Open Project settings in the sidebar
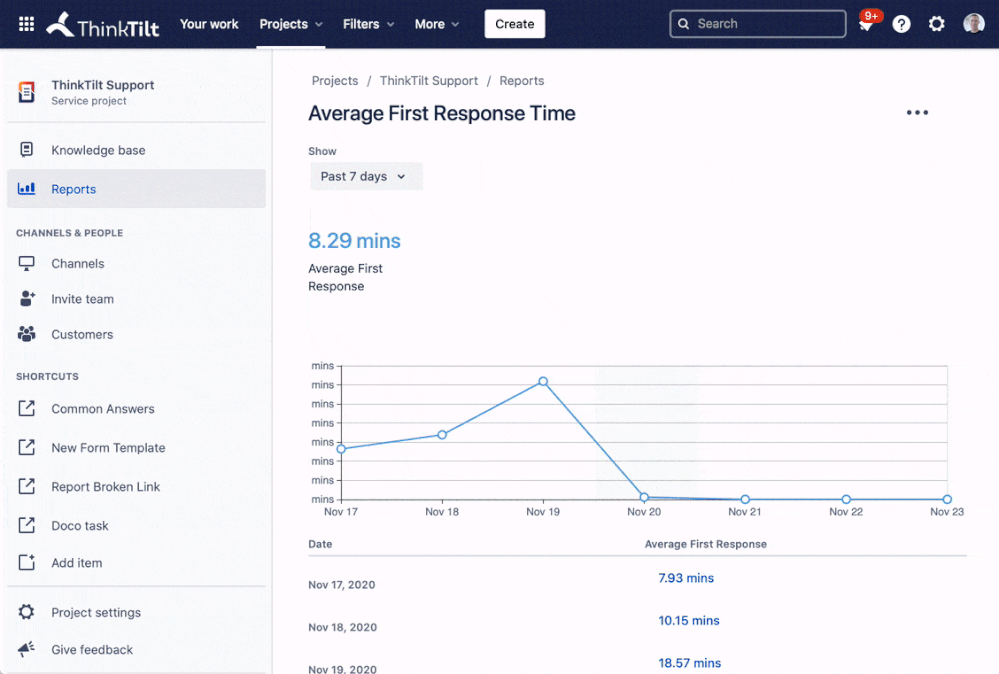The height and width of the screenshot is (674, 999). [96, 612]
